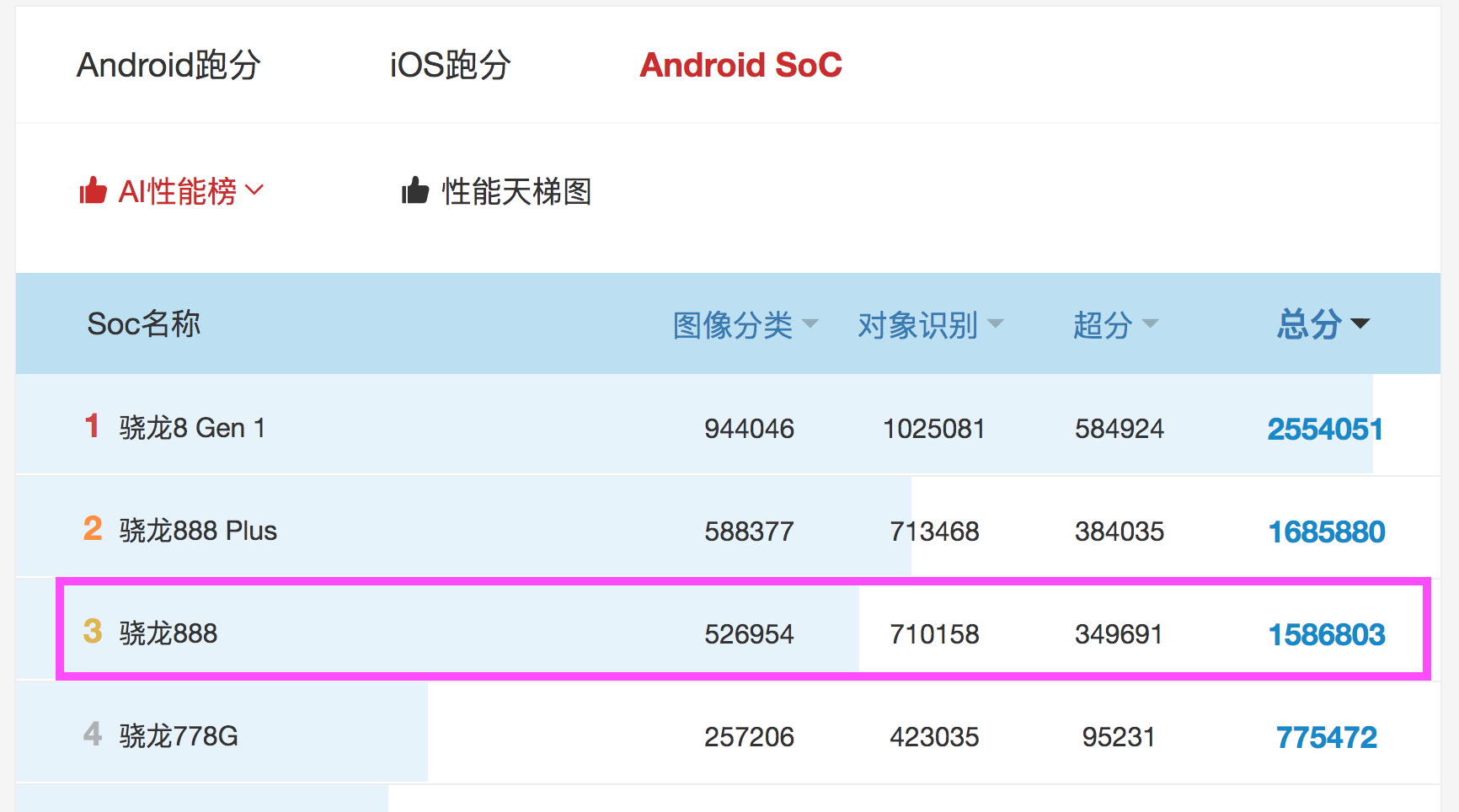Click super-resolution score 384035
Image resolution: width=1459 pixels, height=812 pixels.
click(1120, 532)
